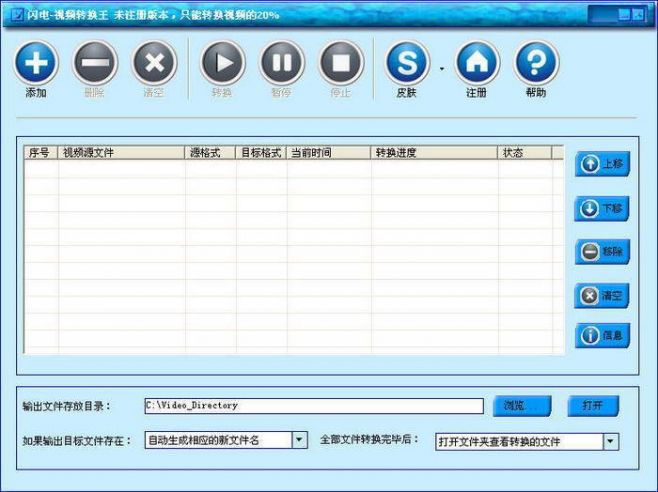Click the C:\Video_Directory output path field
658x492 pixels.
click(313, 406)
